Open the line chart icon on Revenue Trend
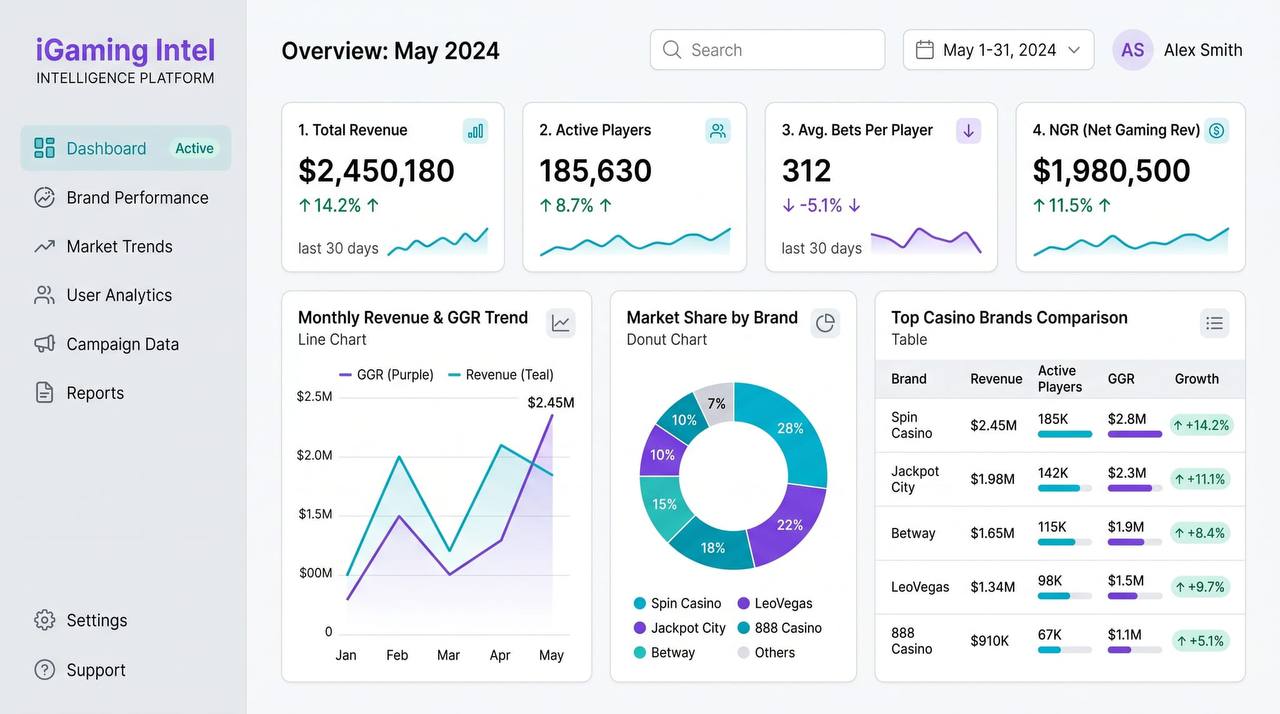Screen dimensions: 1280x714 pos(561,323)
